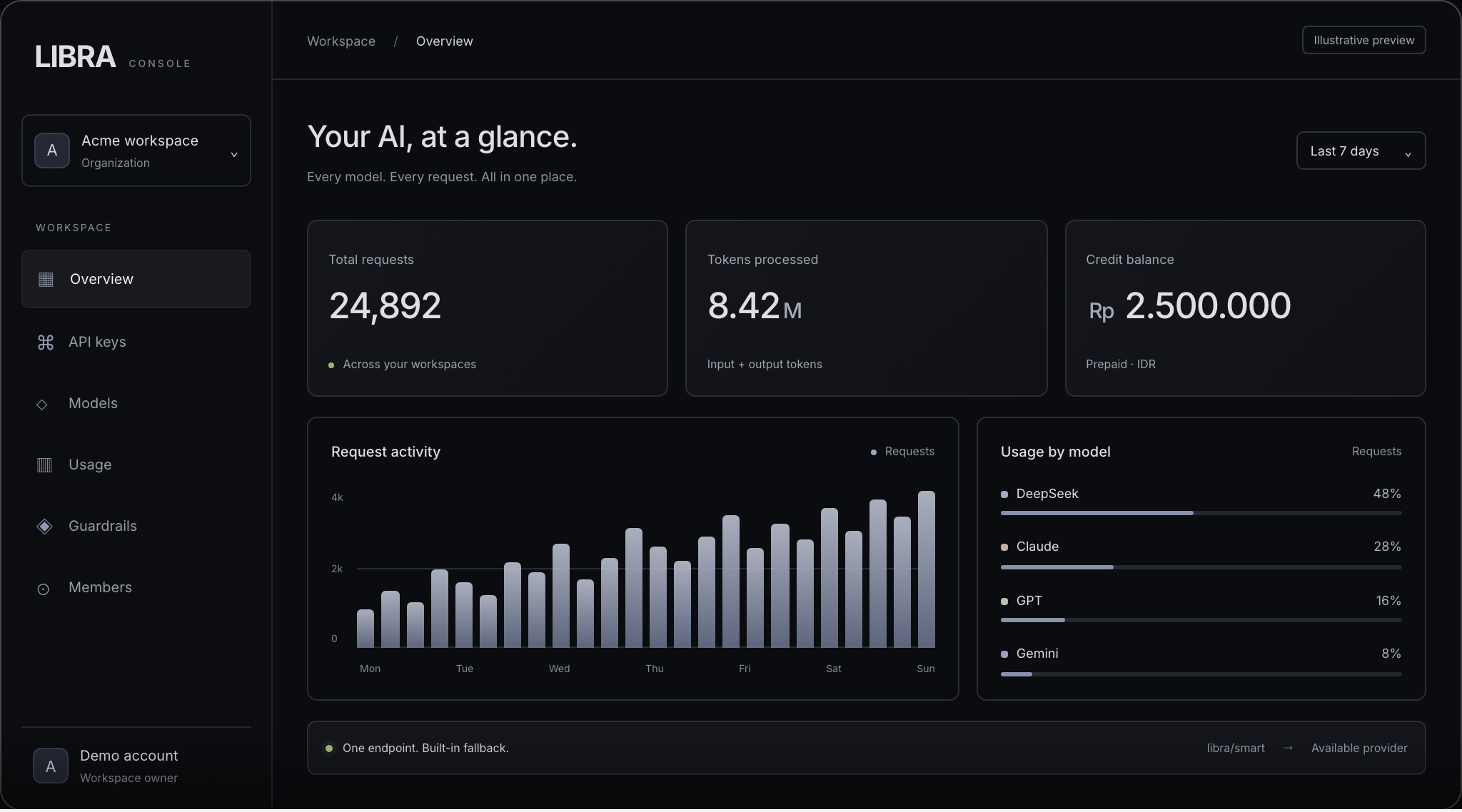Click the Acme workspace avatar letter A
Screen dimensions: 1462x812
click(52, 151)
